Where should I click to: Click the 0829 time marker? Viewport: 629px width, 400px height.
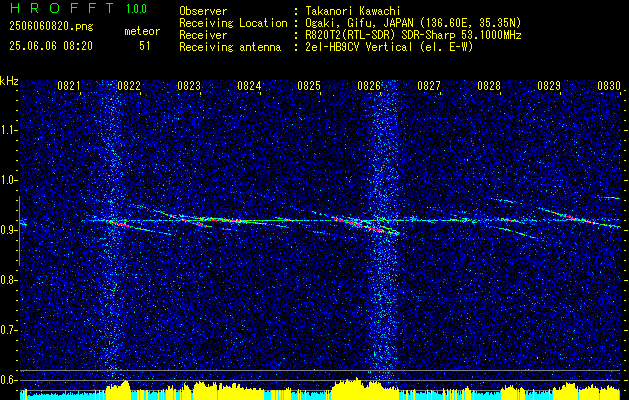click(x=549, y=86)
